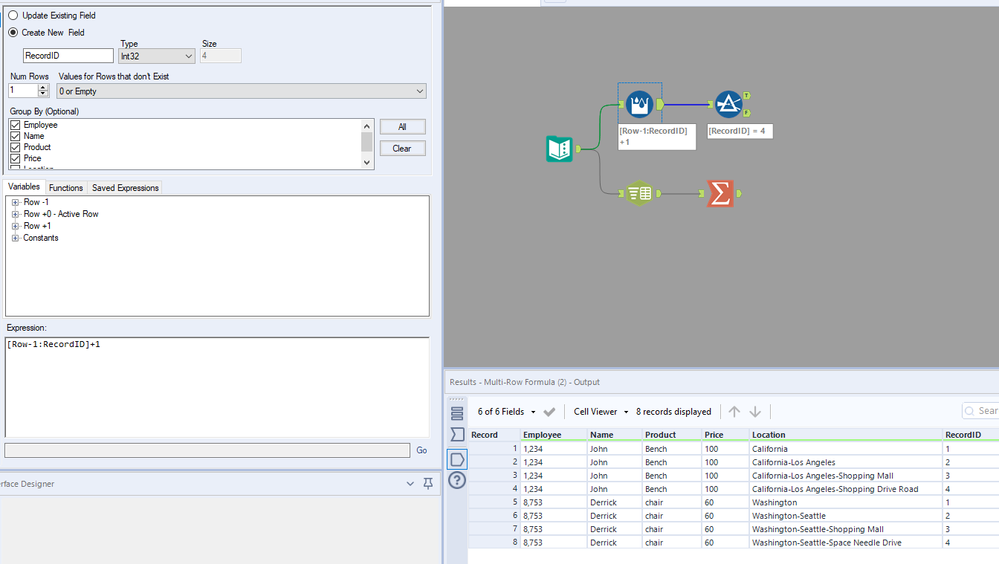
Task: Click the Input Data output anchor
Action: pyautogui.click(x=578, y=149)
